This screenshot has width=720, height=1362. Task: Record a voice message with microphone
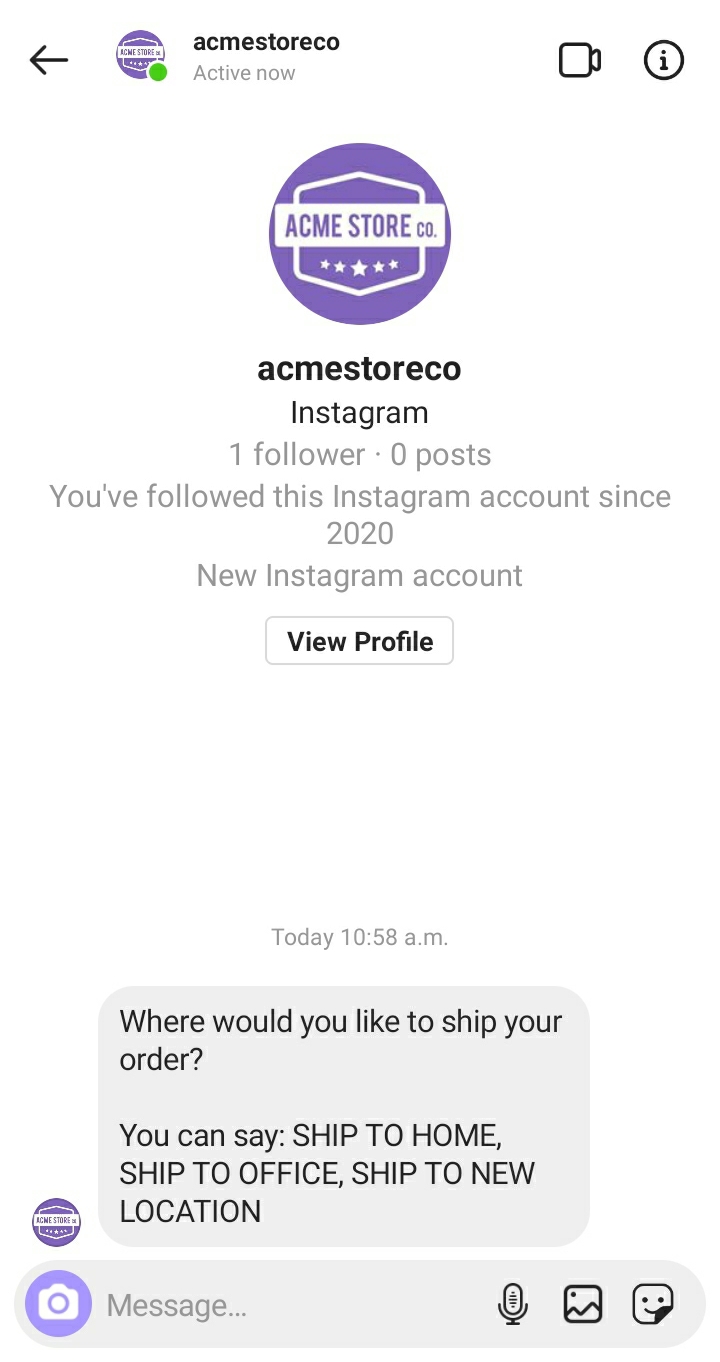point(512,1304)
